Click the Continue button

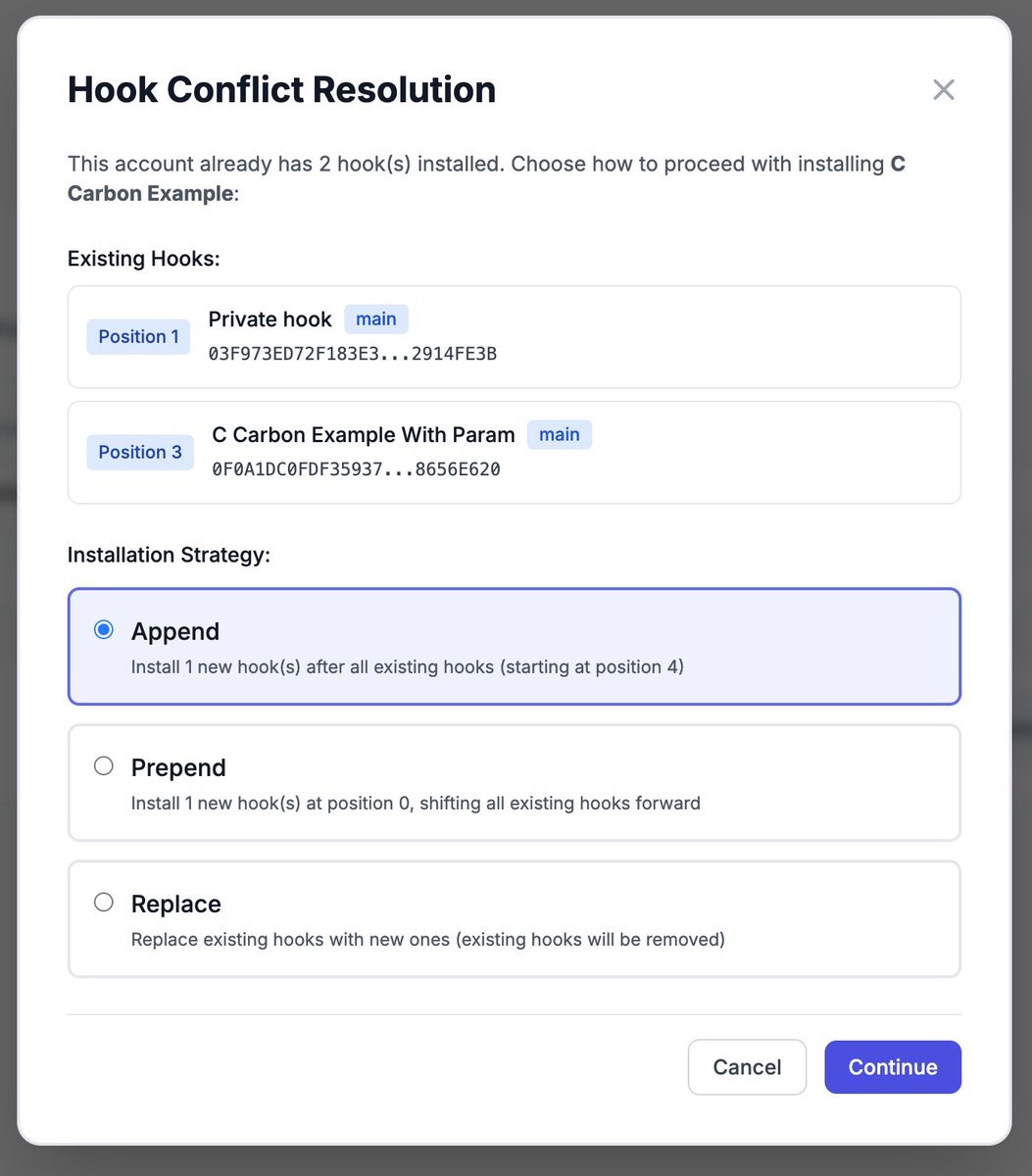(893, 1067)
